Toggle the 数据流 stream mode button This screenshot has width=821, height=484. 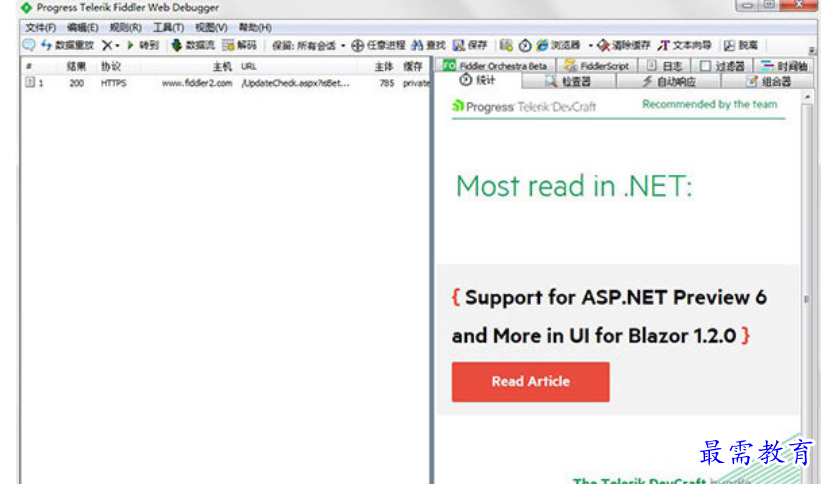coord(193,46)
